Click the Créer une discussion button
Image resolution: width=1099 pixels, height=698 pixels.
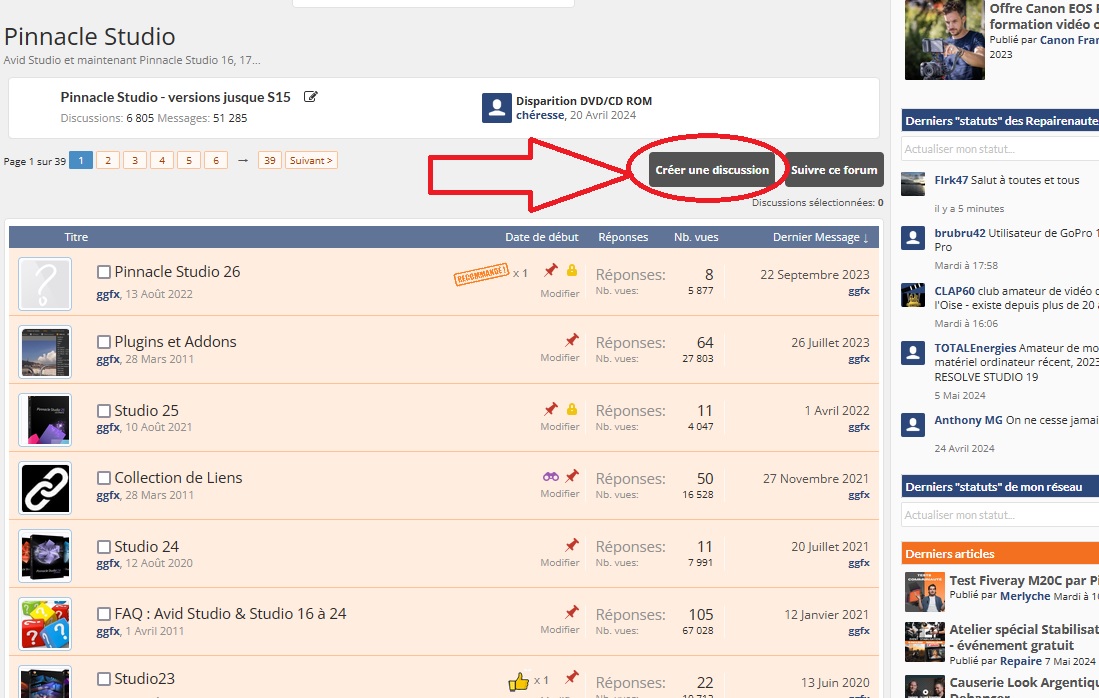click(x=712, y=170)
